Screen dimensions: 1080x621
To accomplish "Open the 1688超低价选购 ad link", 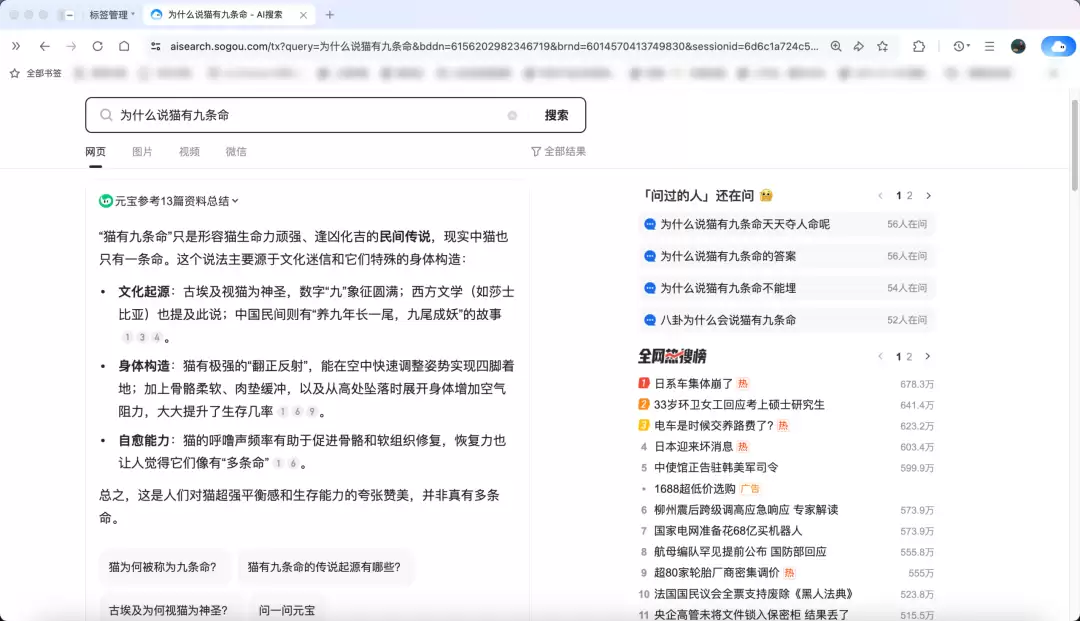I will (695, 489).
